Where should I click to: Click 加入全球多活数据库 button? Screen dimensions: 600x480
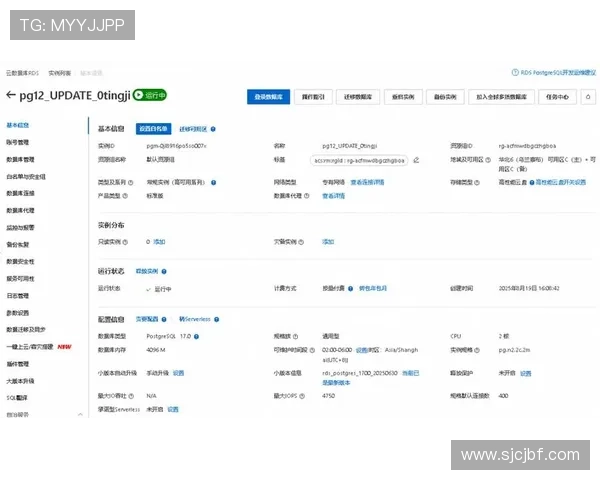coord(501,97)
